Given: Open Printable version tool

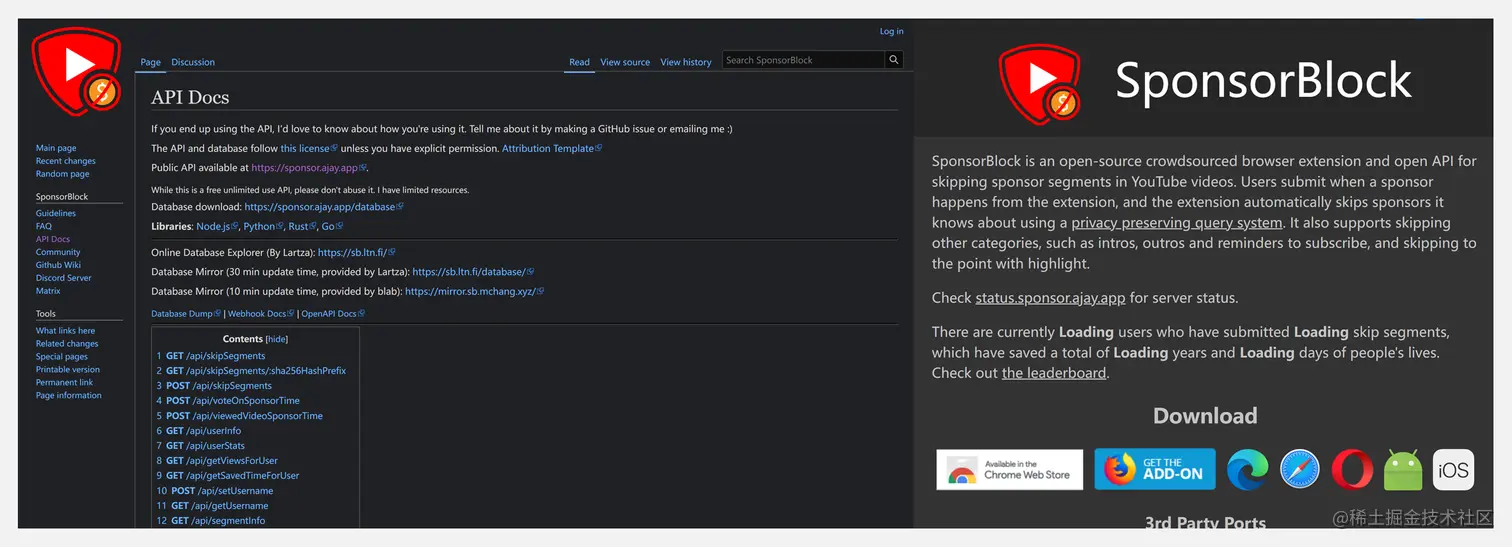Looking at the screenshot, I should [x=68, y=370].
